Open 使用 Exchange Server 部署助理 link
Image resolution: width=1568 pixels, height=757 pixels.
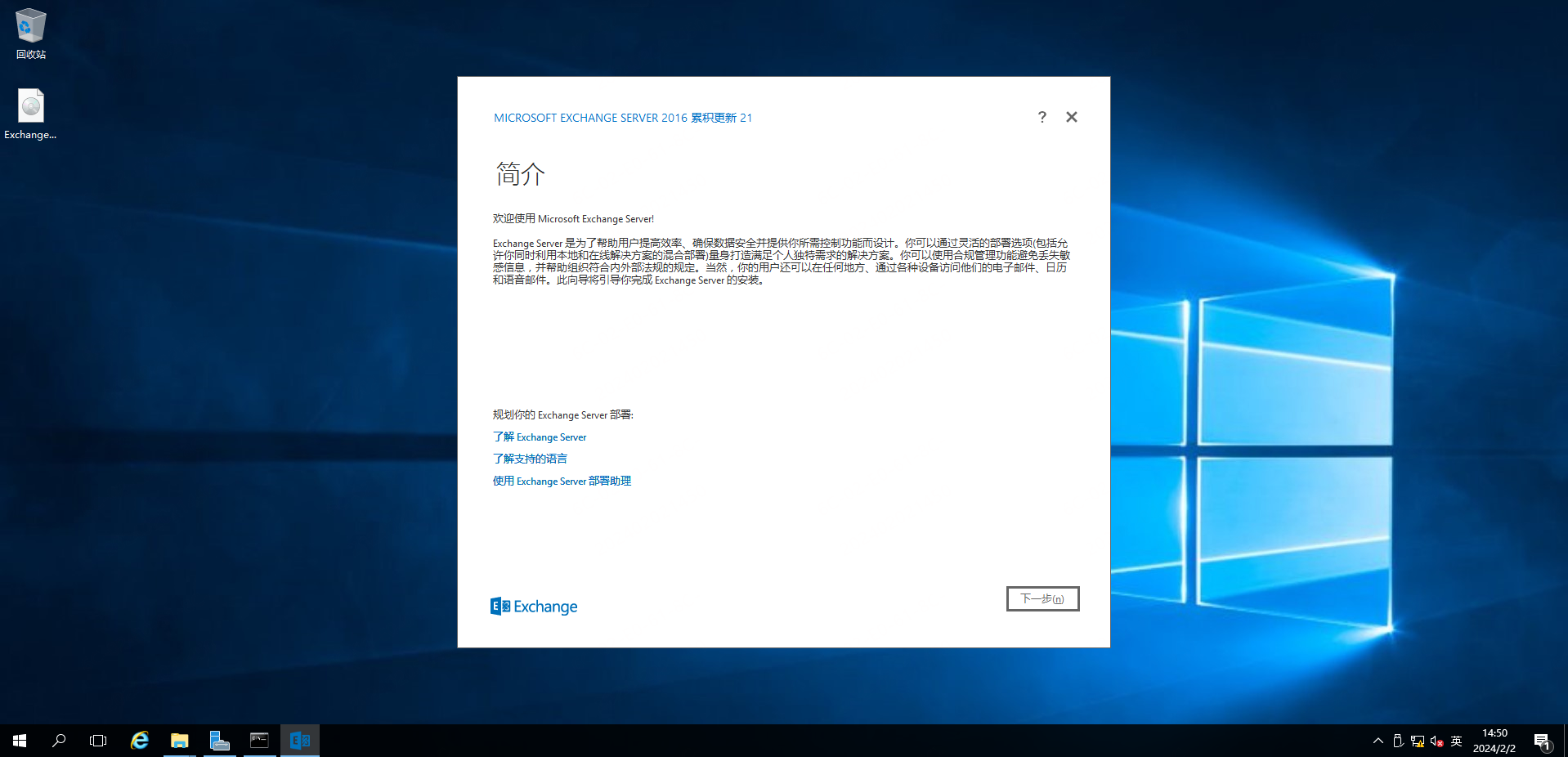coord(562,481)
